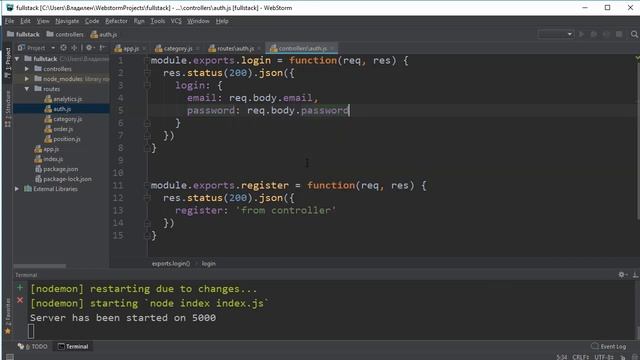This screenshot has height=360, width=640.
Task: Open the Tools menu
Action: [x=158, y=21]
